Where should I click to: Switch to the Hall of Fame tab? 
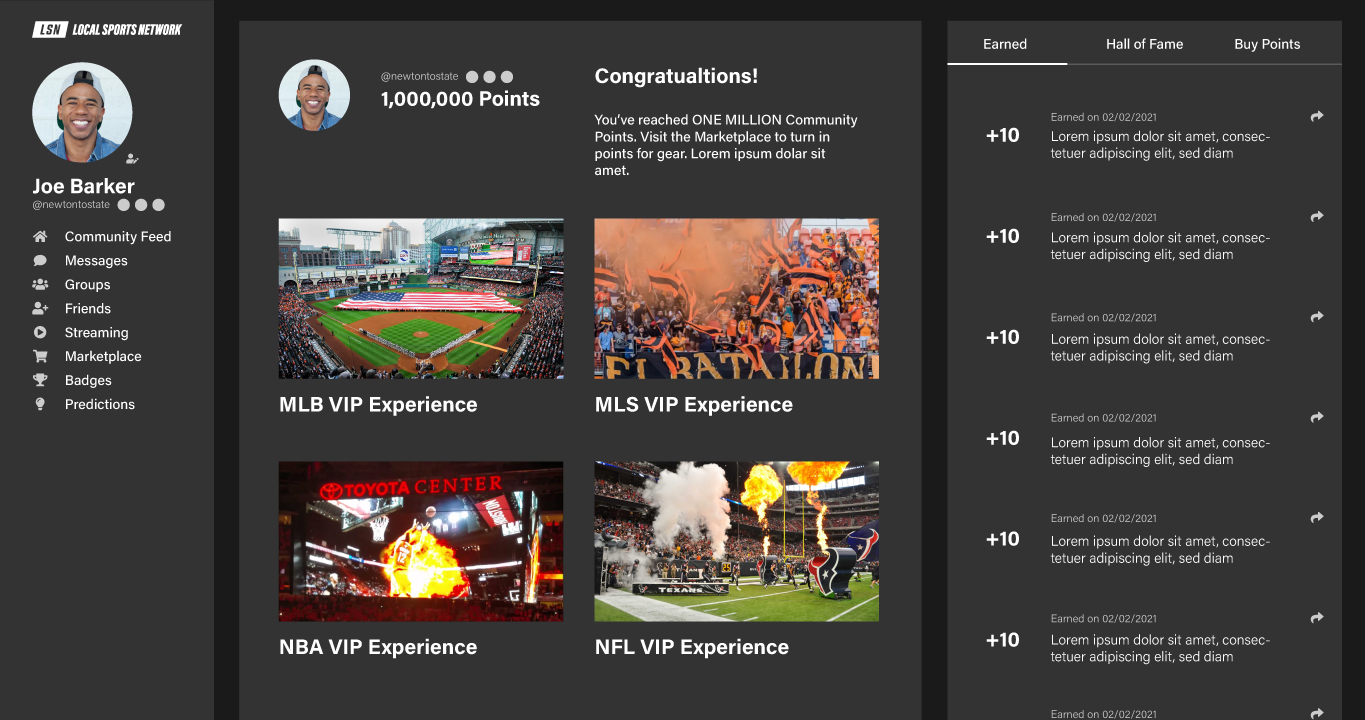tap(1144, 44)
